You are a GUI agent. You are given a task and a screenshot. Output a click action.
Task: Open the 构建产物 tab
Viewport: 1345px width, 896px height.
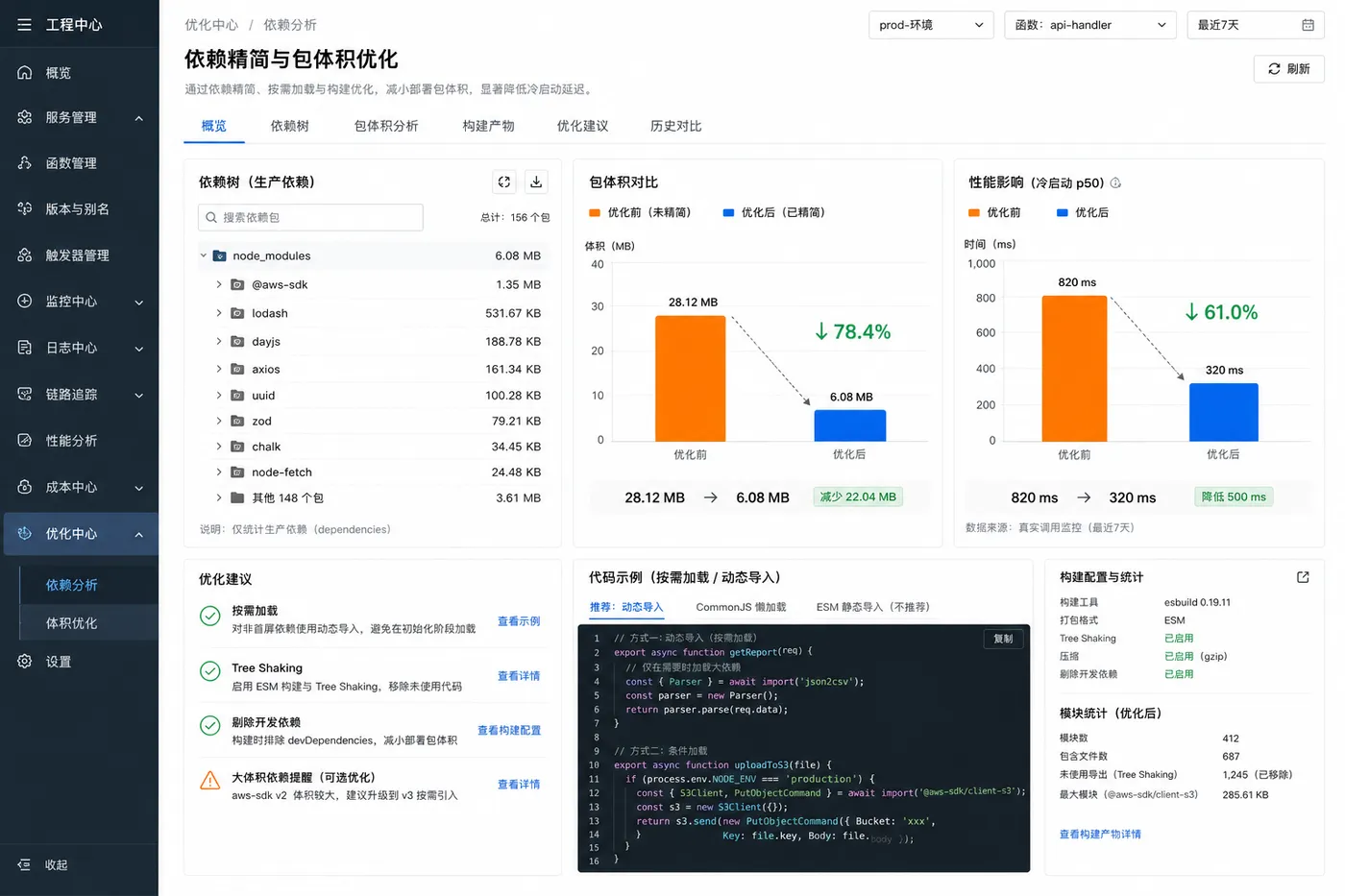tap(488, 126)
